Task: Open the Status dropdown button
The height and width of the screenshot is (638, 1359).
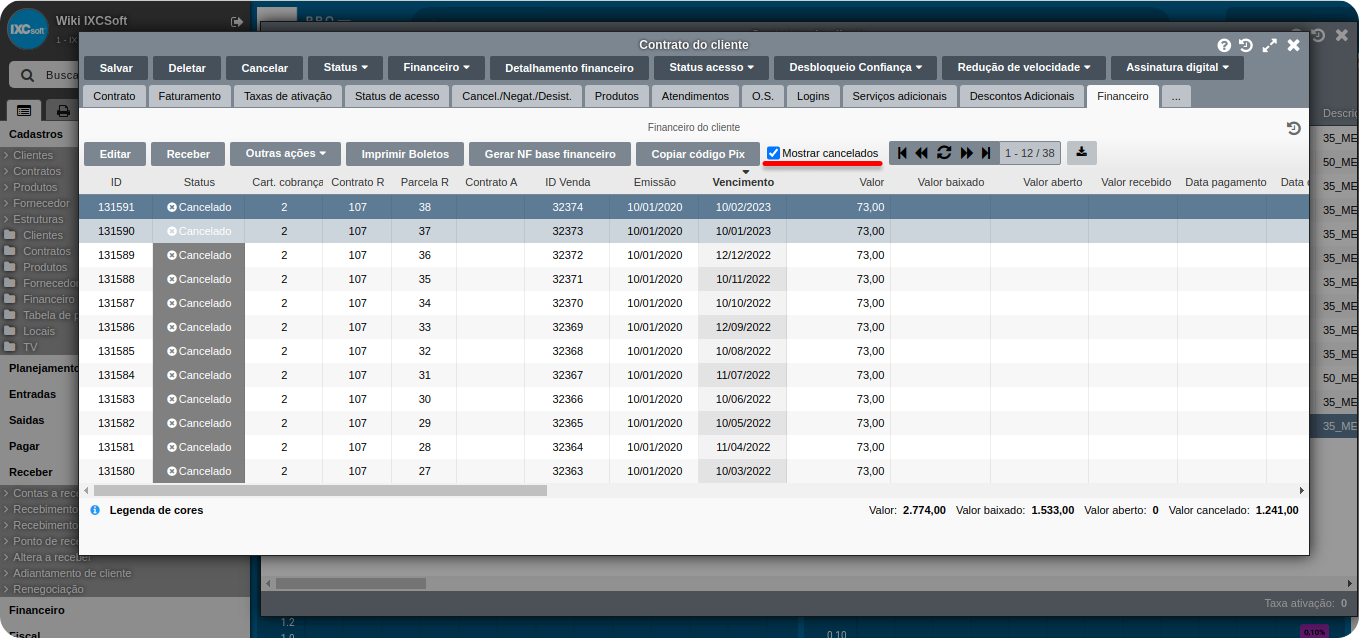Action: (x=346, y=68)
